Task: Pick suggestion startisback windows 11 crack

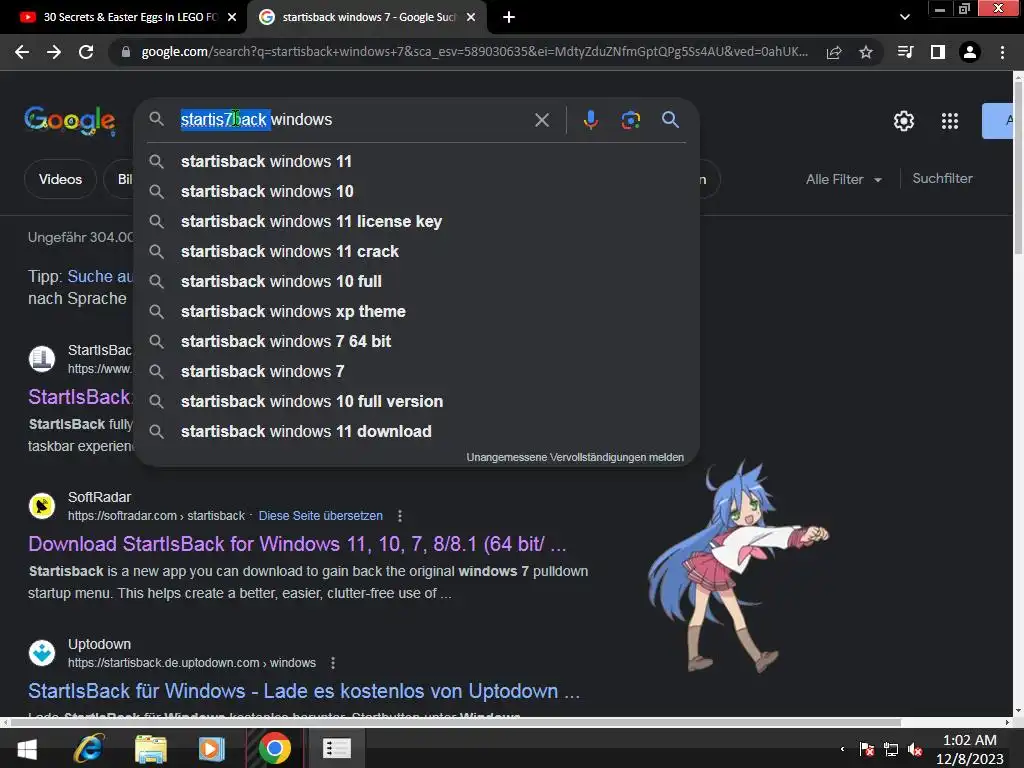Action: coord(417,251)
